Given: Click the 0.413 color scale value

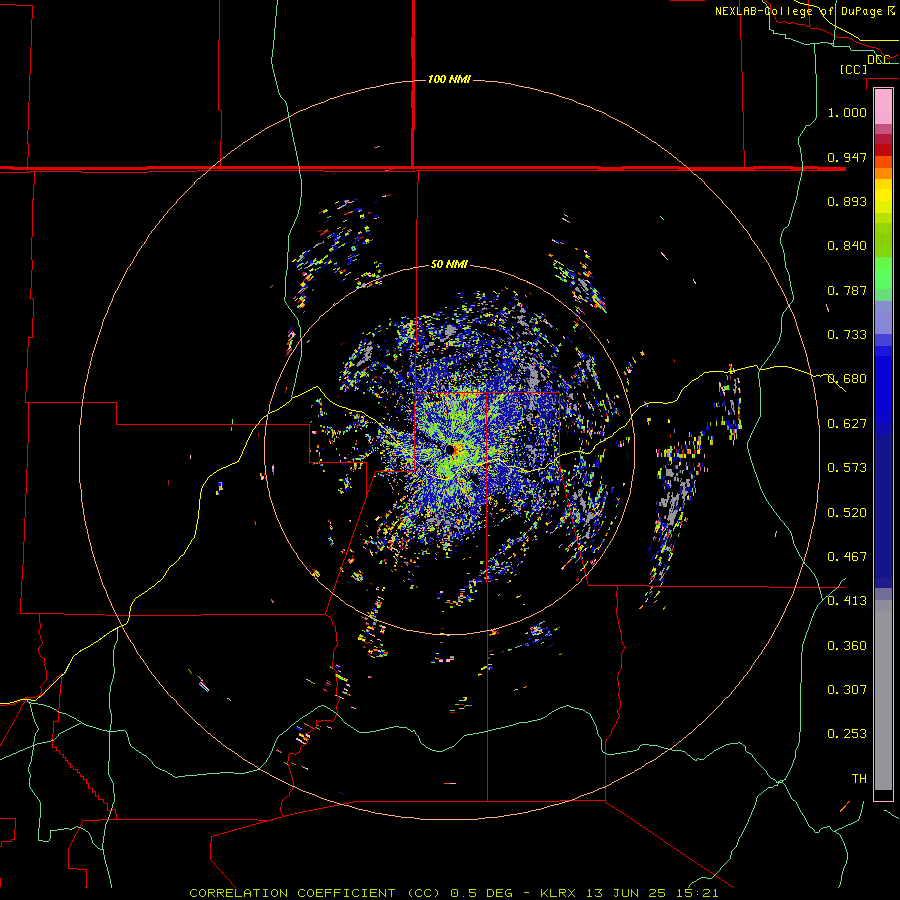Looking at the screenshot, I should pyautogui.click(x=847, y=601).
